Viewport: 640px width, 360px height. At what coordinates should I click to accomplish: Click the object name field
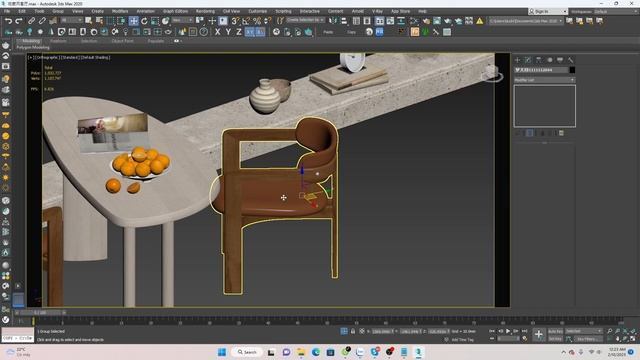tap(541, 70)
